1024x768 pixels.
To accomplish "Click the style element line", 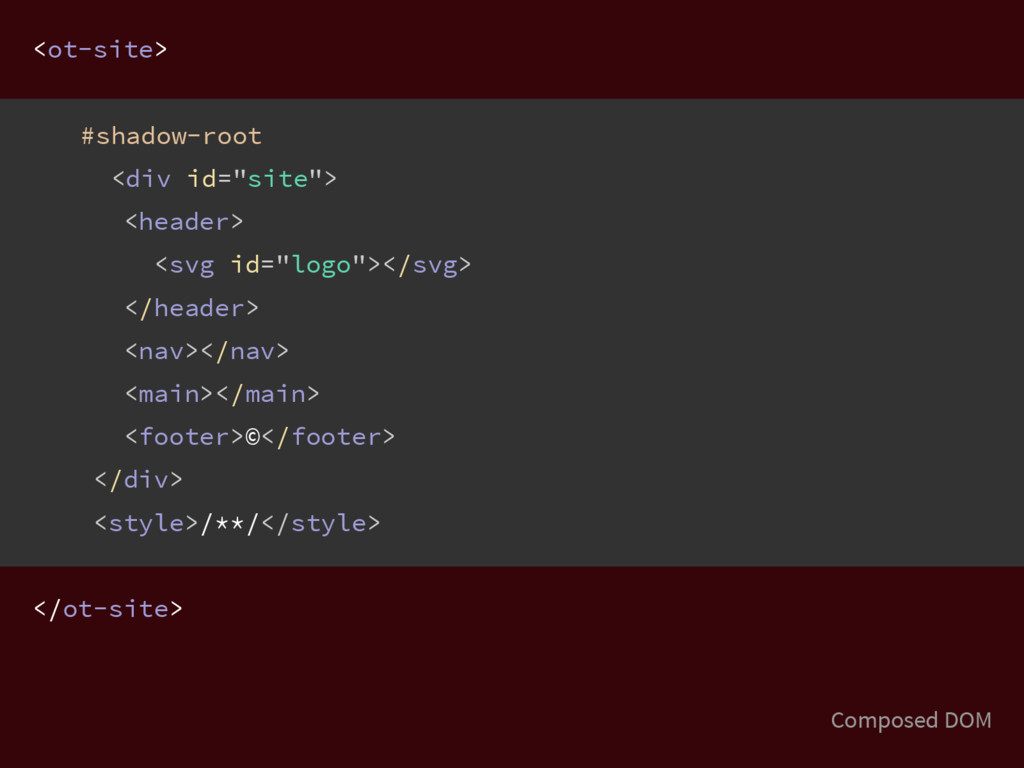I will coord(237,522).
